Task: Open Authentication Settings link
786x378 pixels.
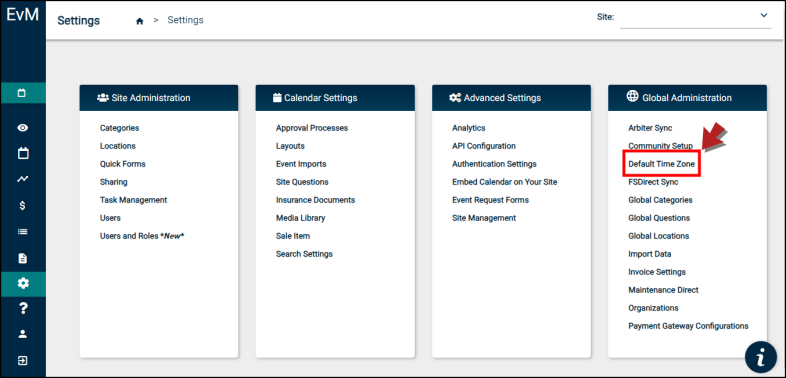Action: (x=494, y=164)
